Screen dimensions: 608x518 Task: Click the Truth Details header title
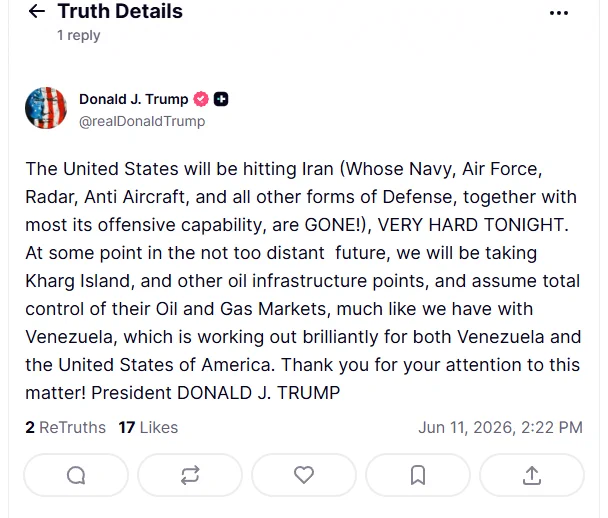(x=120, y=11)
